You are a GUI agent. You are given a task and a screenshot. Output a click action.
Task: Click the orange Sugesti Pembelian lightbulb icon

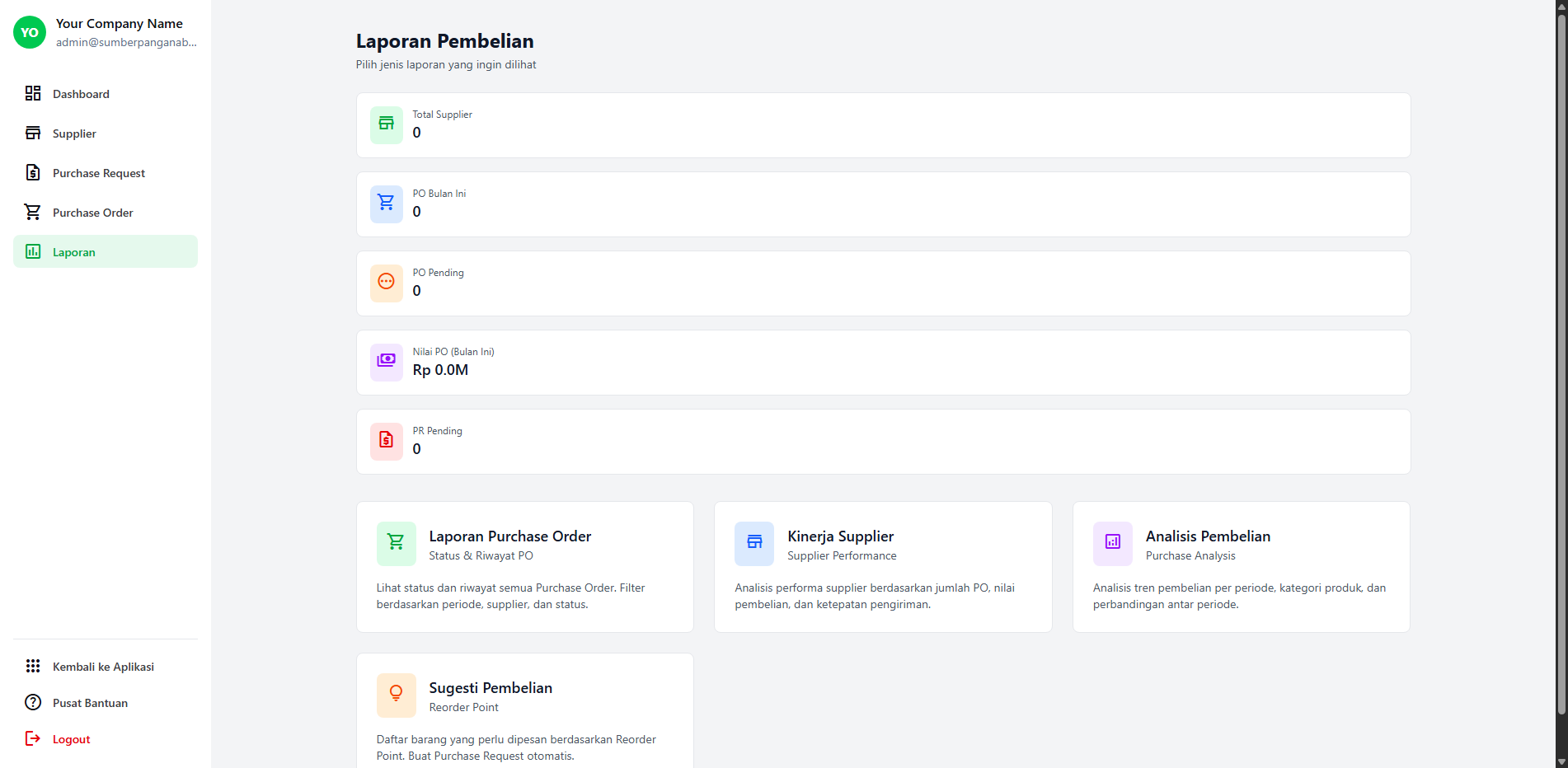396,695
